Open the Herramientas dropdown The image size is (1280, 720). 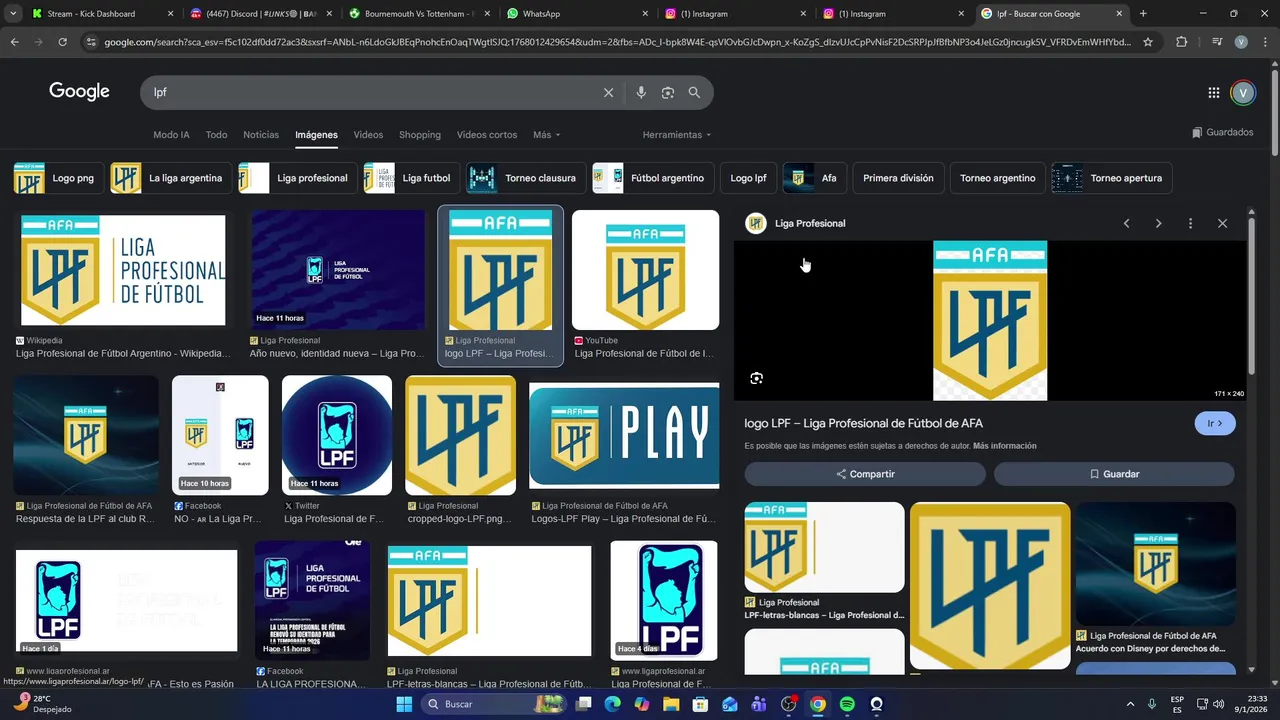677,135
